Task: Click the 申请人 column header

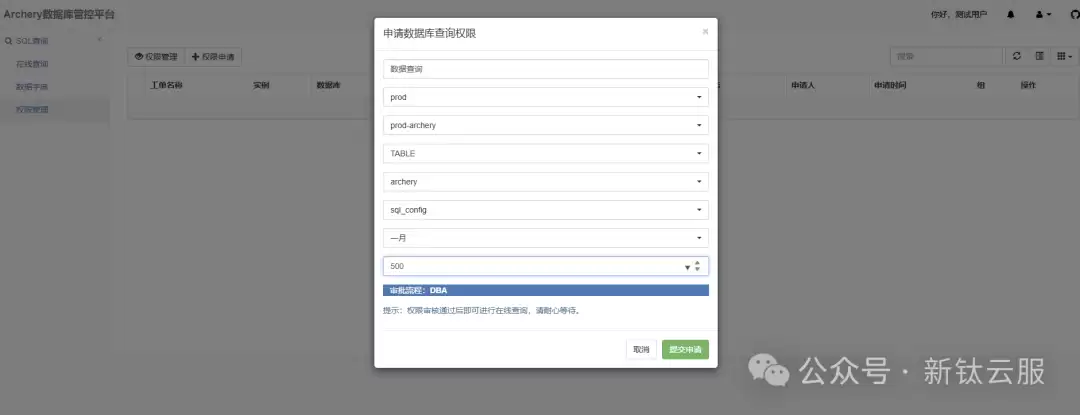Action: (x=803, y=85)
